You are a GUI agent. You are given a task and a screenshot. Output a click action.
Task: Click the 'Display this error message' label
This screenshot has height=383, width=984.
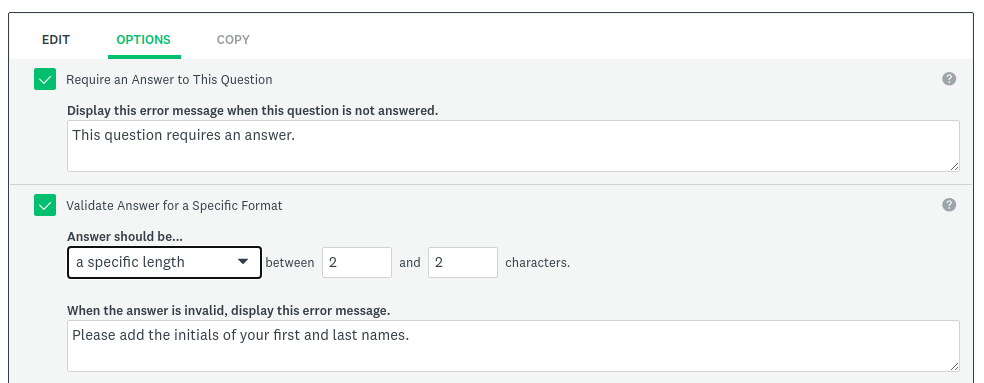[x=253, y=111]
